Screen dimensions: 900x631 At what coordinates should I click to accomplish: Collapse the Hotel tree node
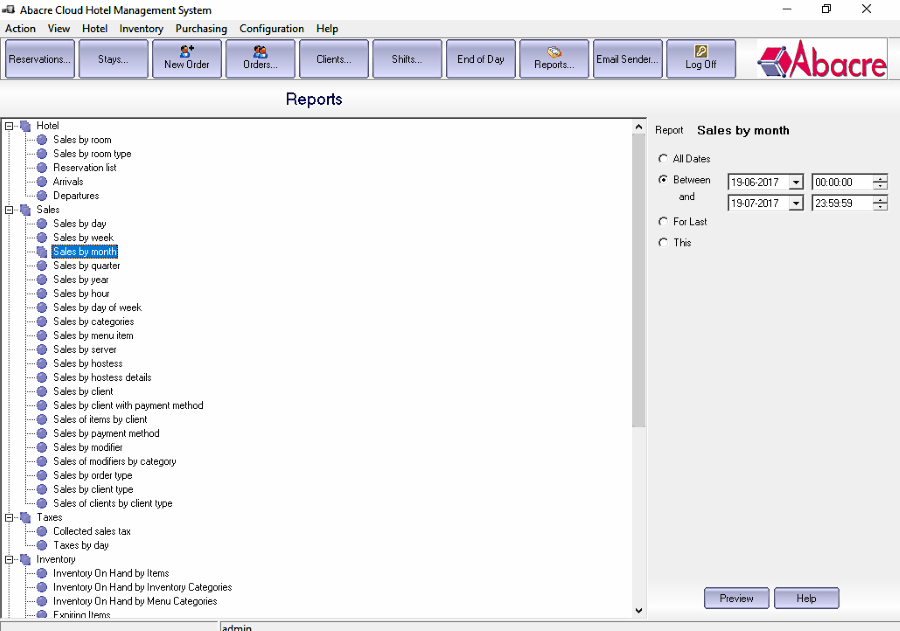(x=9, y=126)
